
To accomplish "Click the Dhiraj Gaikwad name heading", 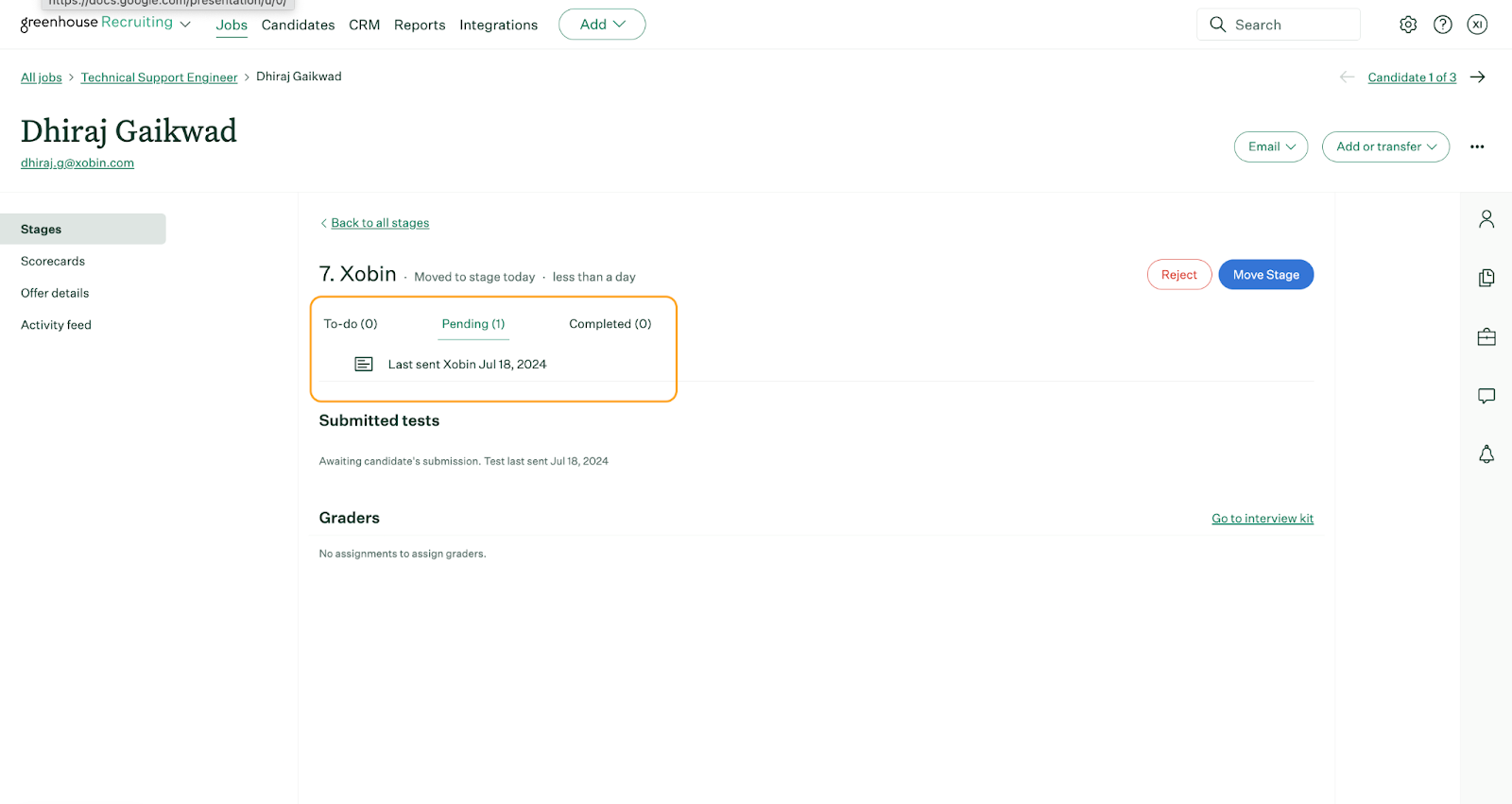I will coord(129,131).
